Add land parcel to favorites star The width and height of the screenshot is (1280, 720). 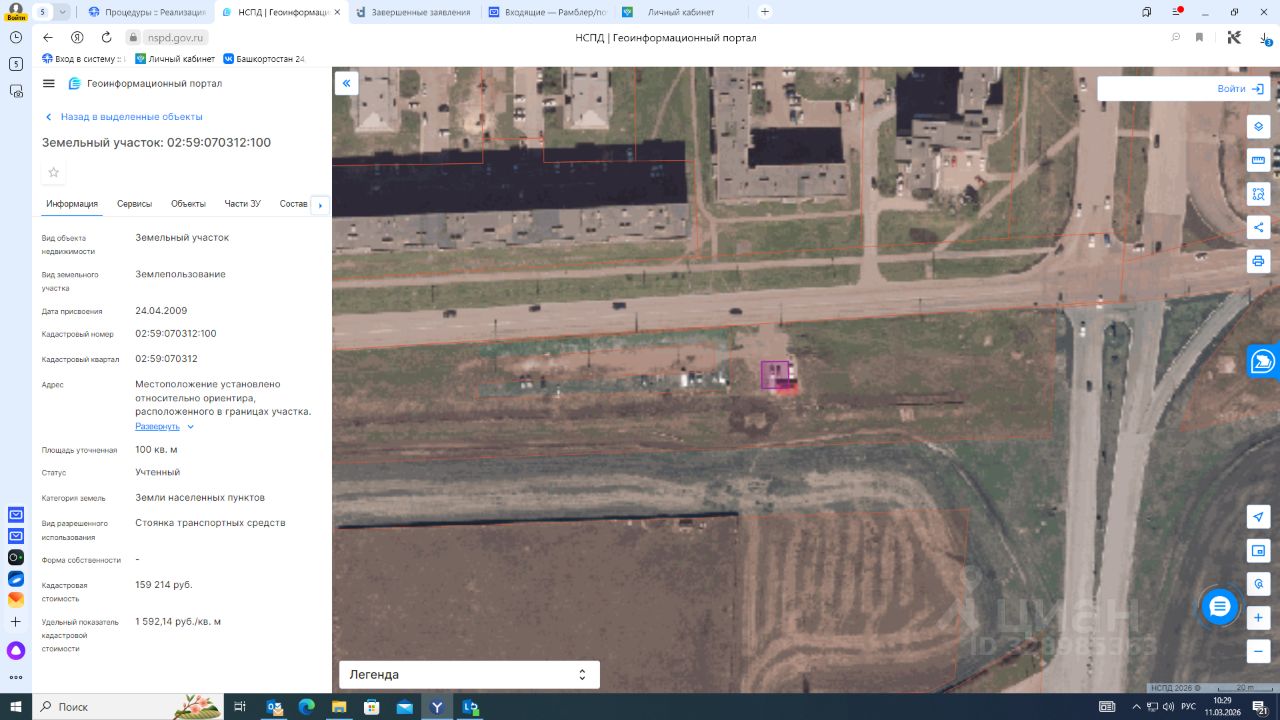(x=54, y=172)
